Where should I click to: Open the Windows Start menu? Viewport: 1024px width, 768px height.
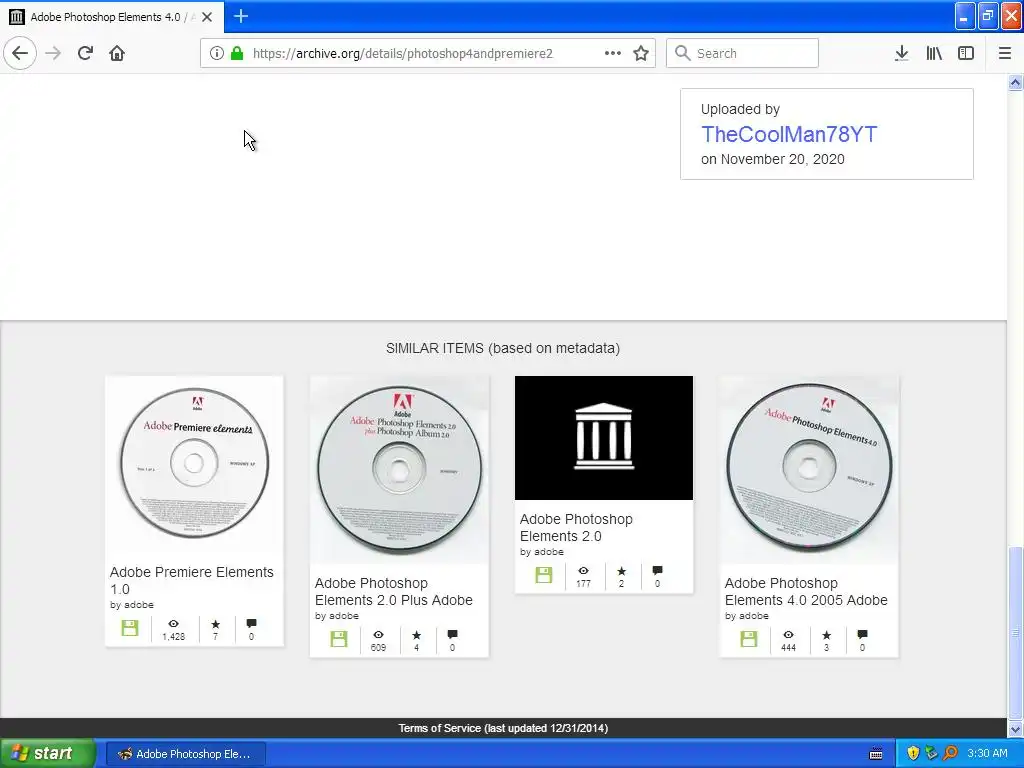click(48, 754)
